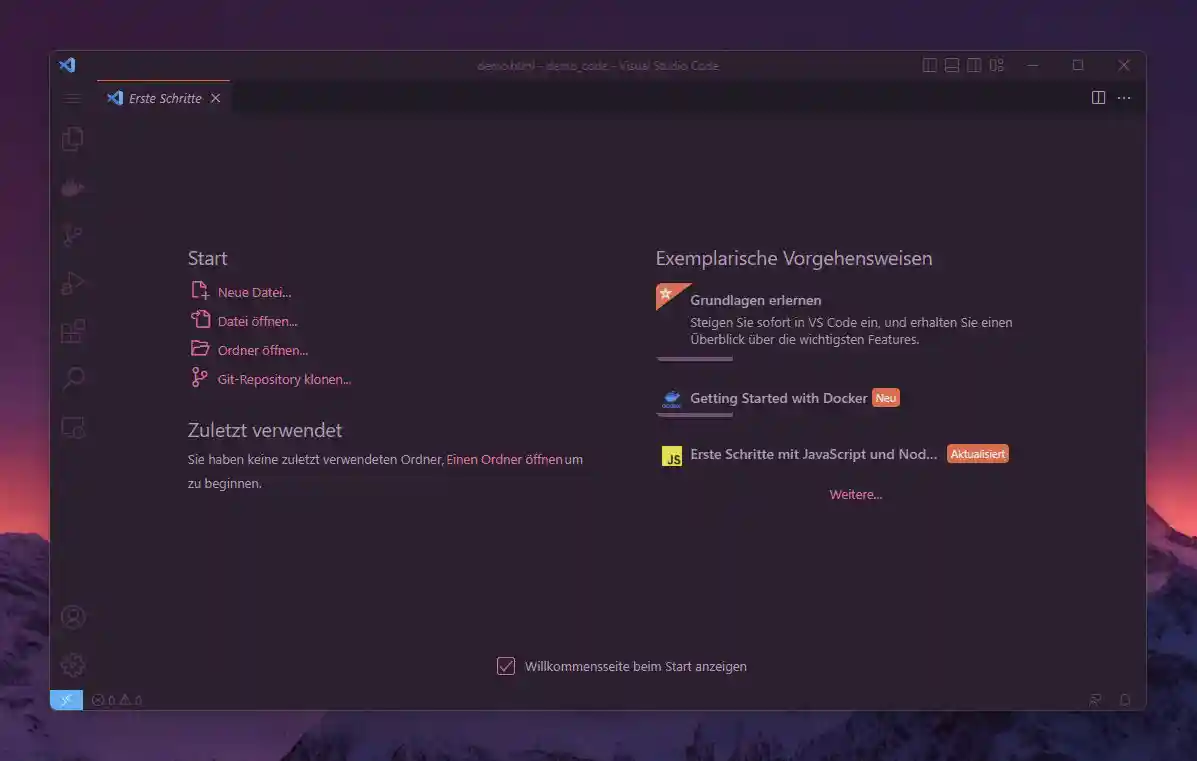Open notifications bell in status bar

pos(1124,700)
